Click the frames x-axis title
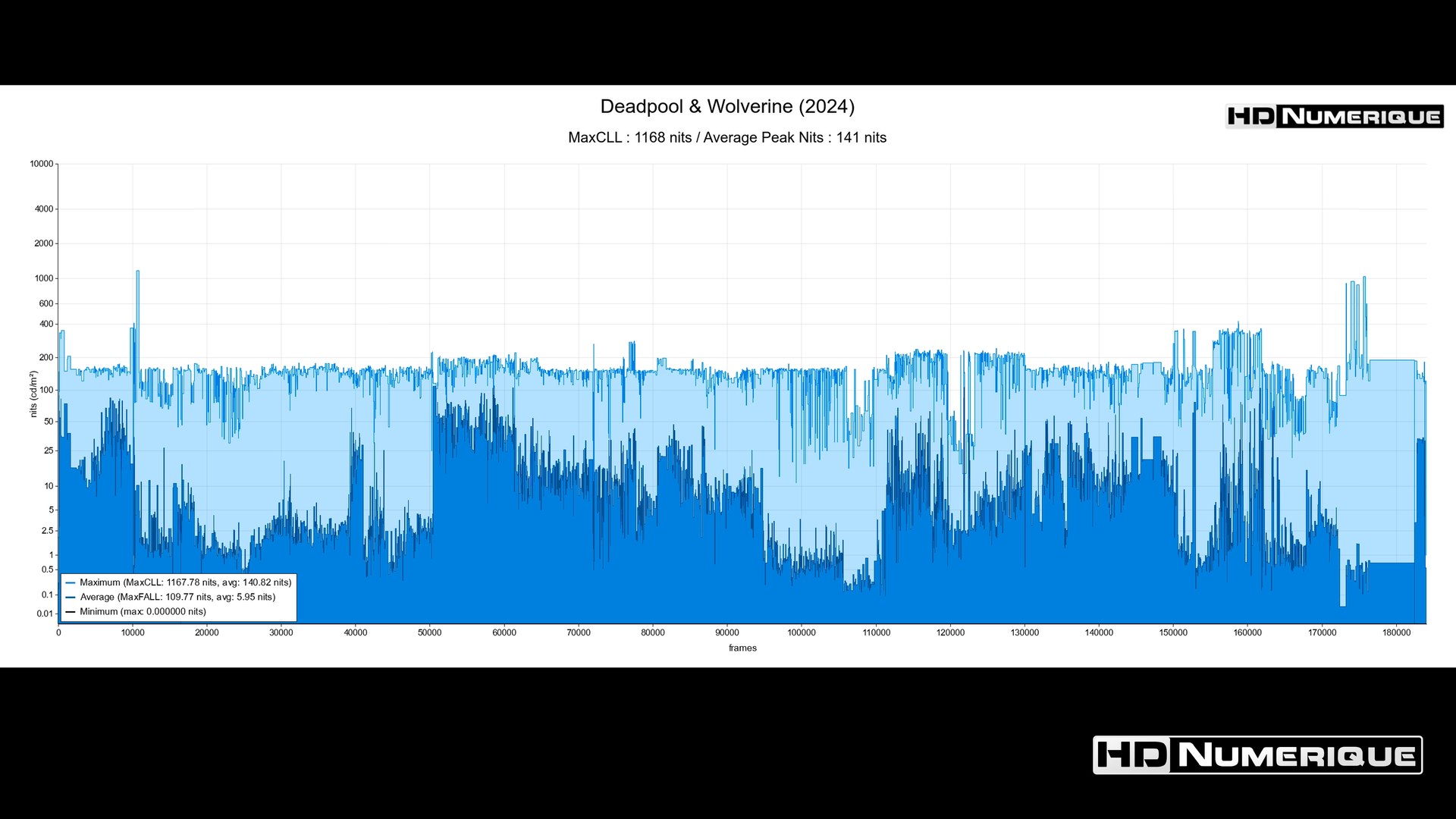The width and height of the screenshot is (1456, 819). coord(742,648)
